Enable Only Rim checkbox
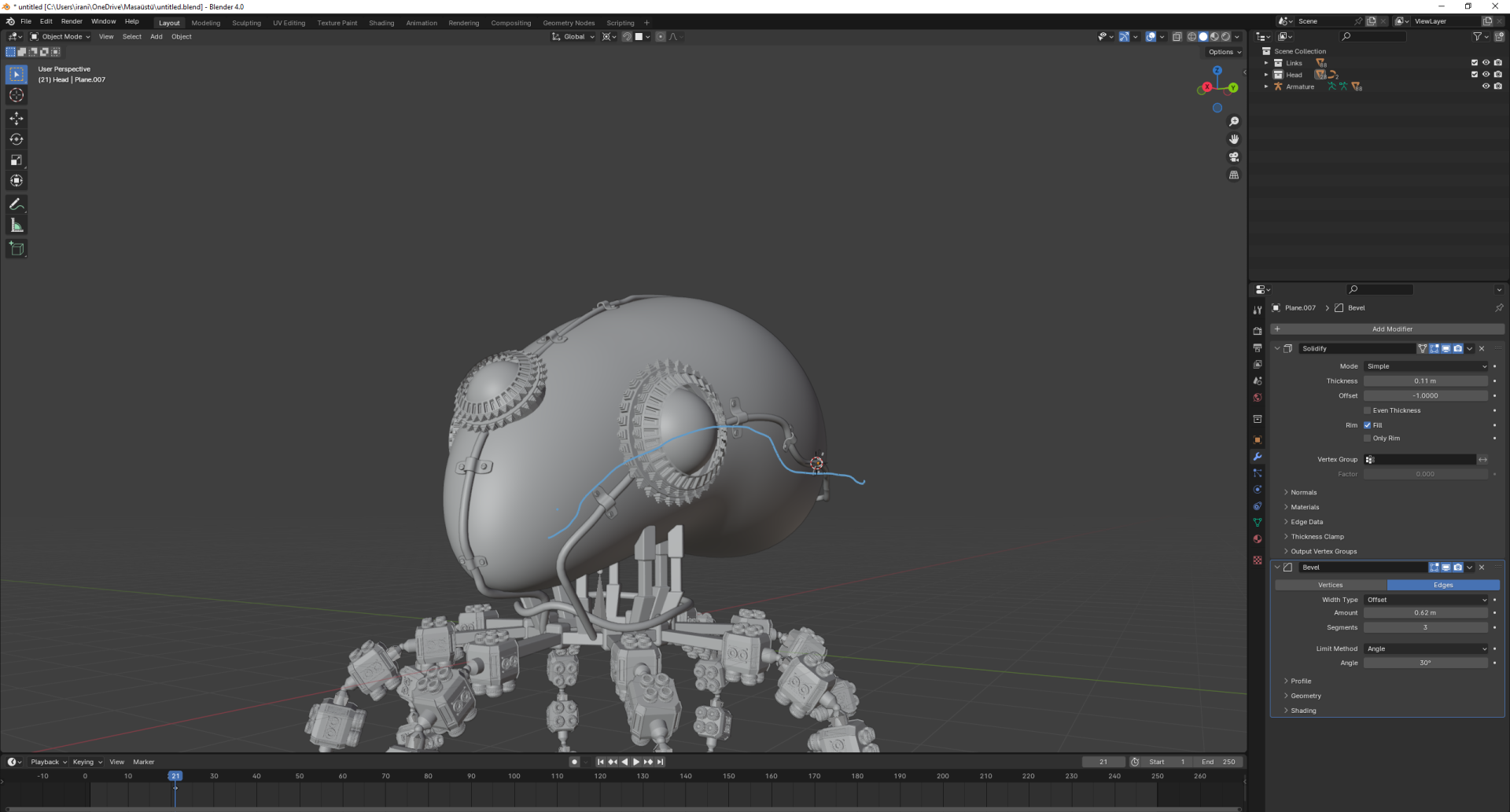The image size is (1510, 812). click(x=1368, y=439)
